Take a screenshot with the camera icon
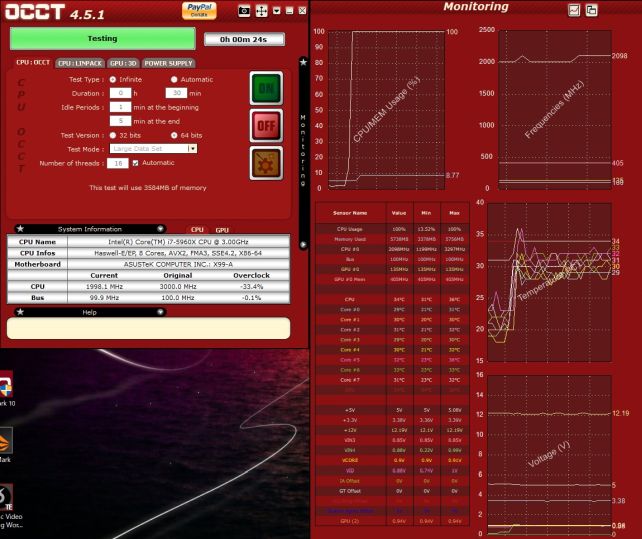Screen dimensions: 642x539 (x=244, y=11)
